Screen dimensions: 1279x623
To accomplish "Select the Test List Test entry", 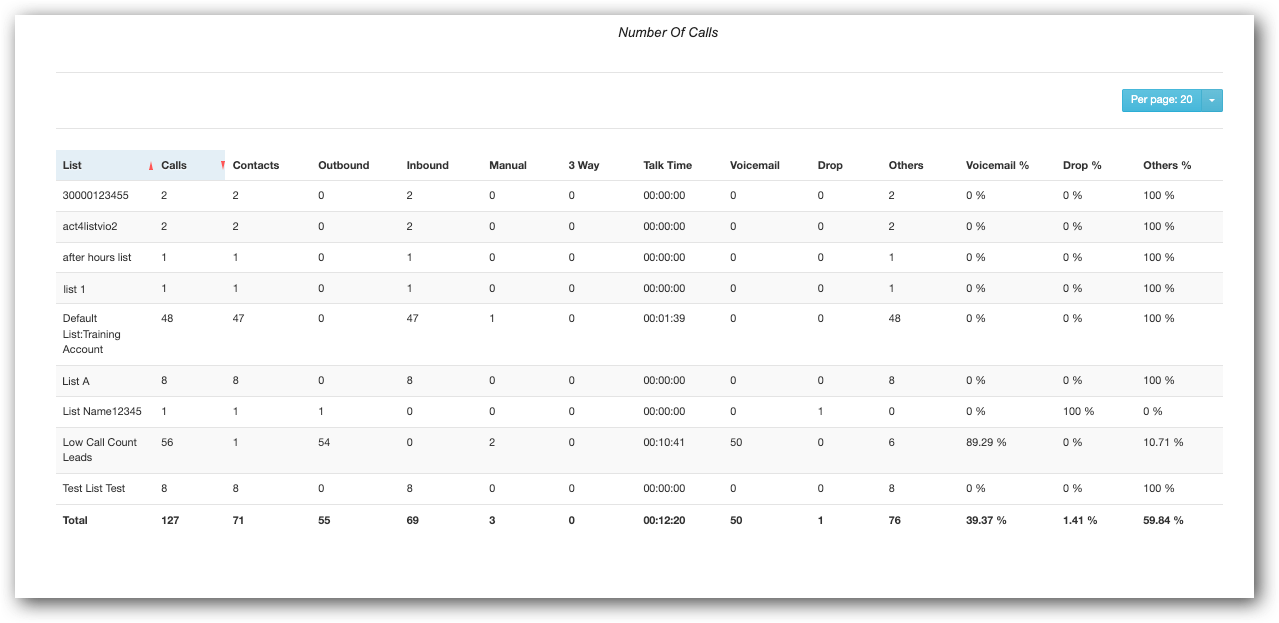I will (93, 488).
